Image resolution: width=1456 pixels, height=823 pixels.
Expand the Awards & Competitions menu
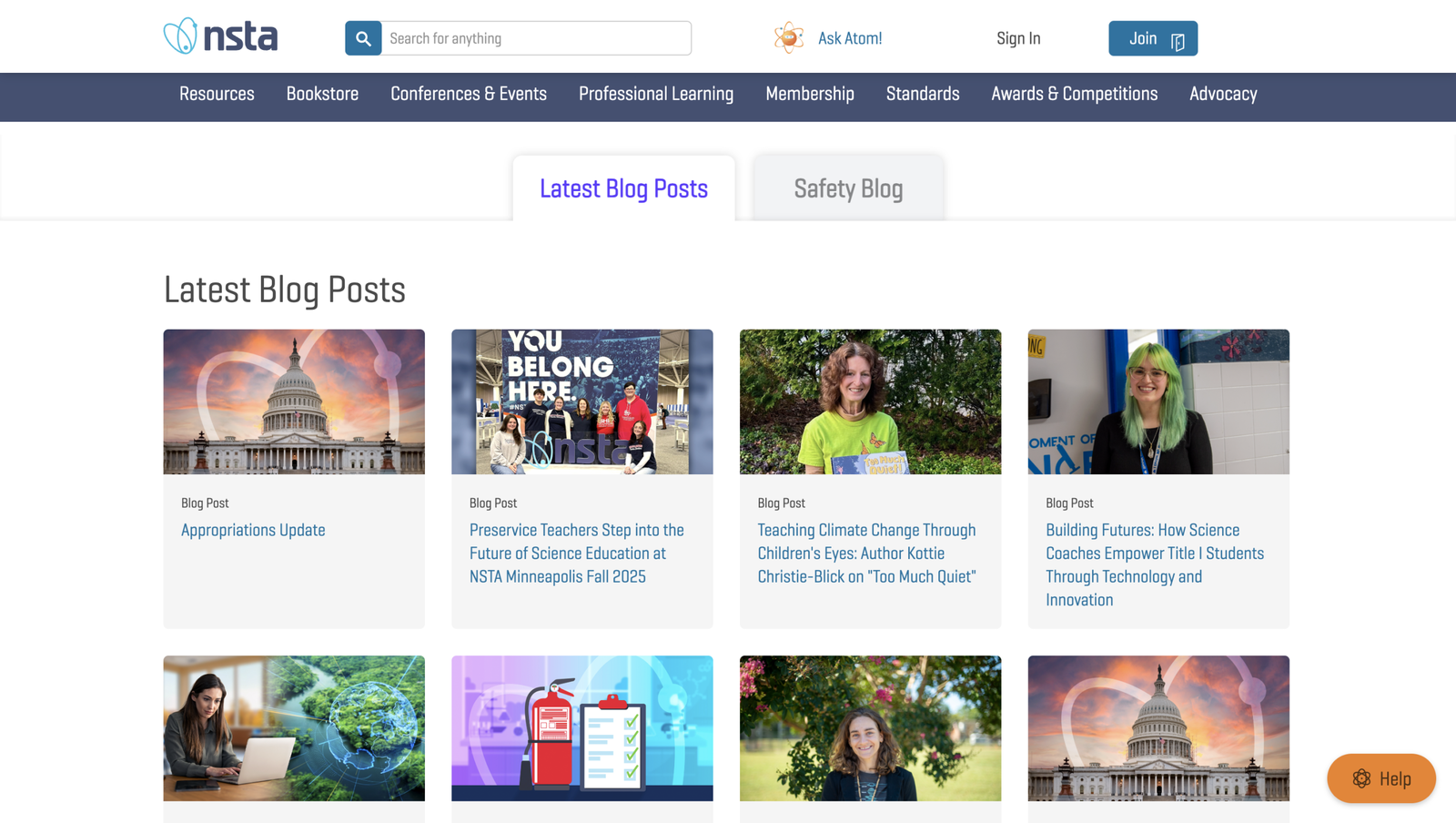pyautogui.click(x=1074, y=94)
